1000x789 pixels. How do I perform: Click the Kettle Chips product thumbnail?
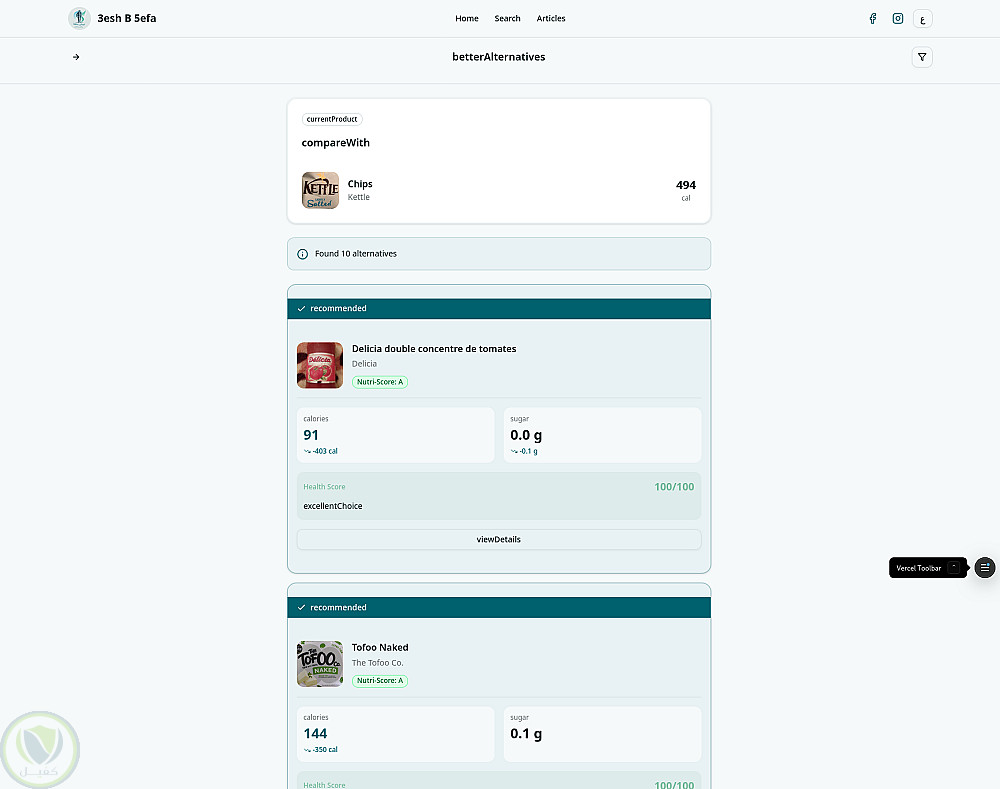click(320, 190)
